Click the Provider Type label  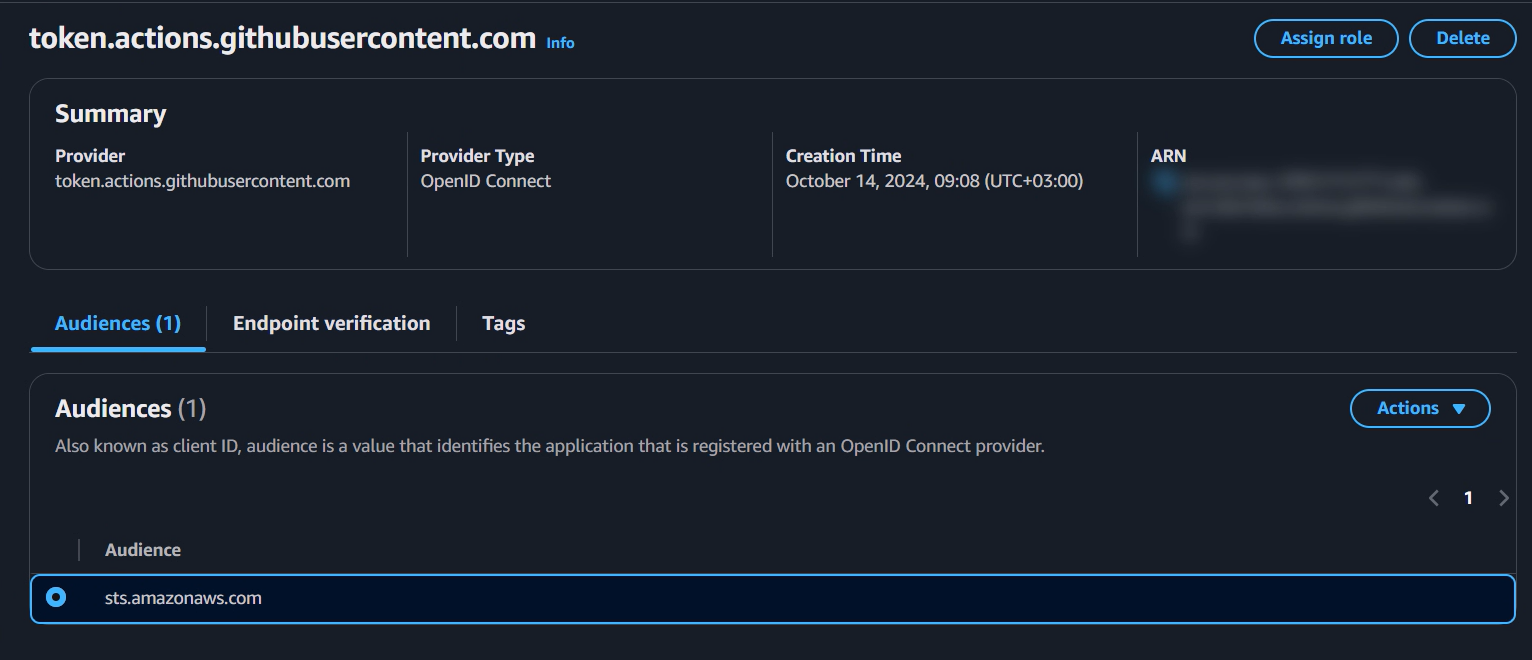click(x=478, y=156)
